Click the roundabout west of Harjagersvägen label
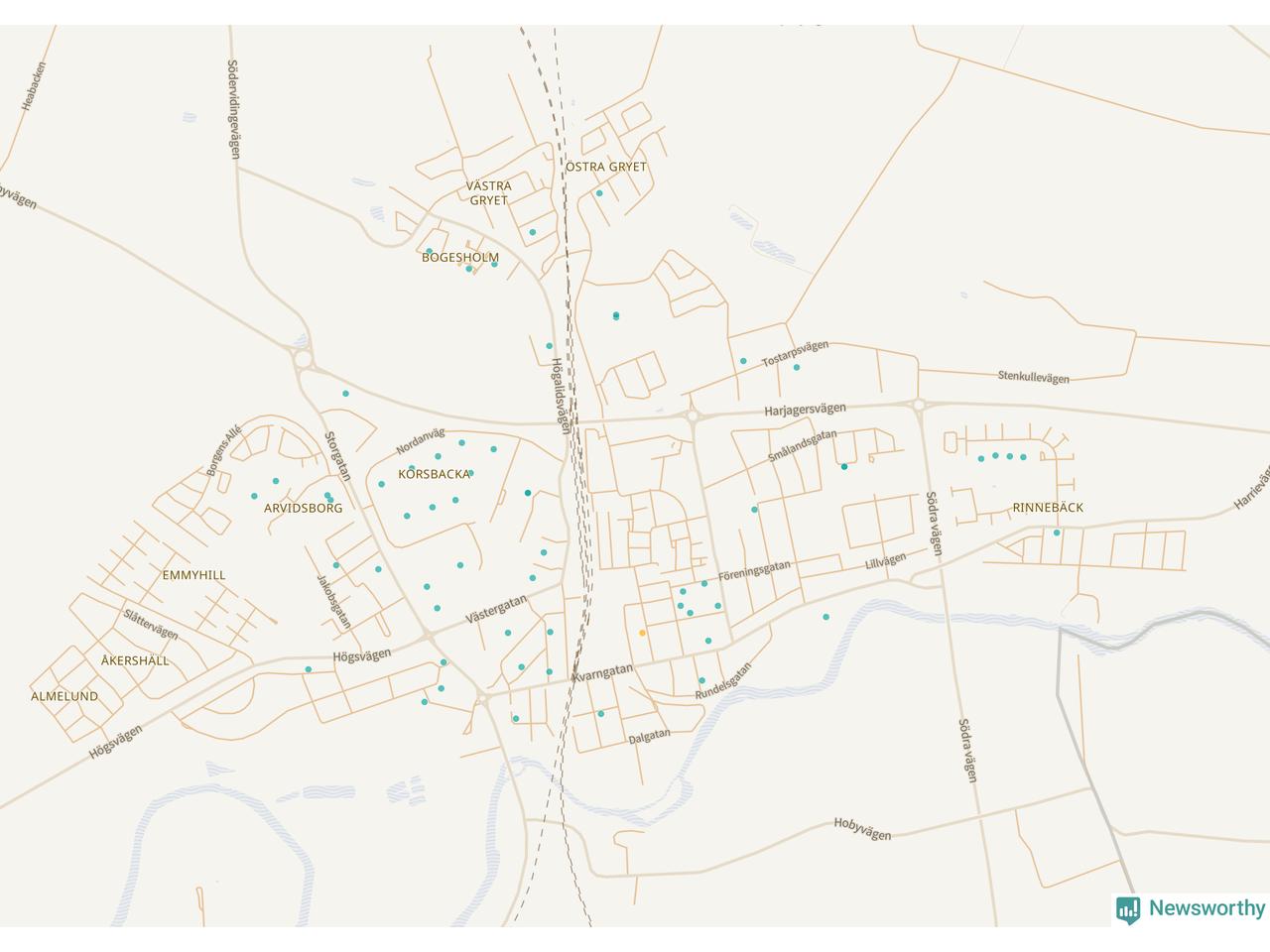Screen dimensions: 1270x952 (x=693, y=416)
